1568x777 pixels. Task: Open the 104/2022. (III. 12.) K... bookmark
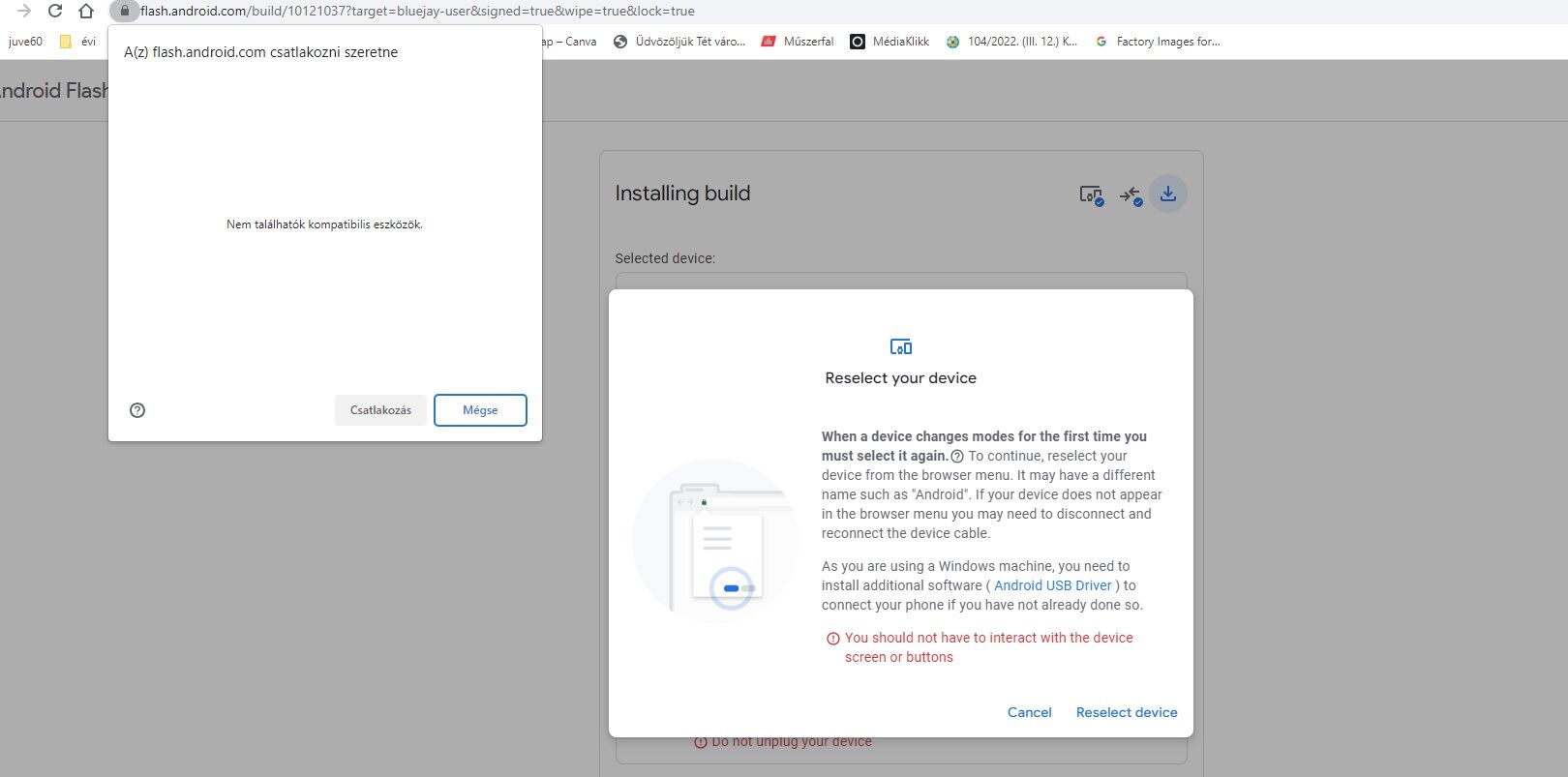1011,42
